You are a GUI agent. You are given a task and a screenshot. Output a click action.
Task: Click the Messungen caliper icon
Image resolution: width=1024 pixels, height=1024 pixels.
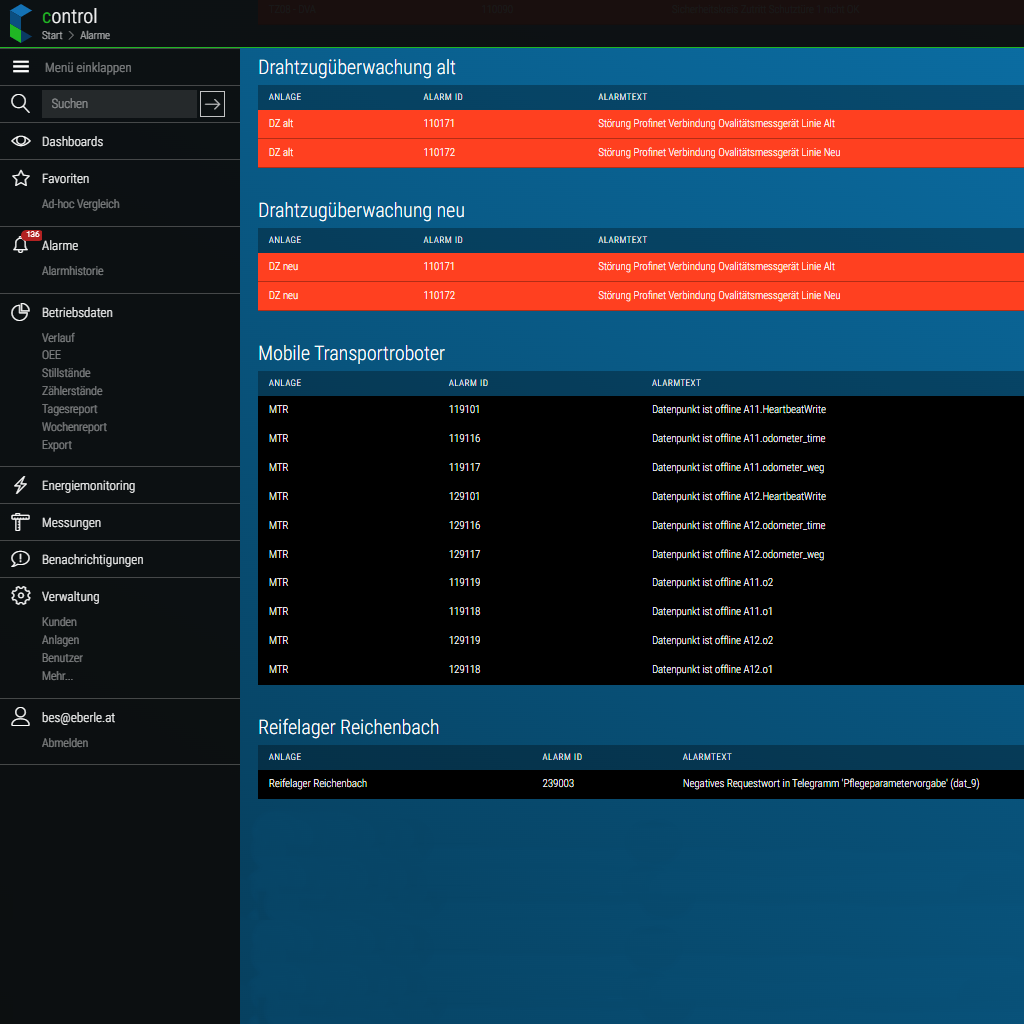click(x=20, y=522)
